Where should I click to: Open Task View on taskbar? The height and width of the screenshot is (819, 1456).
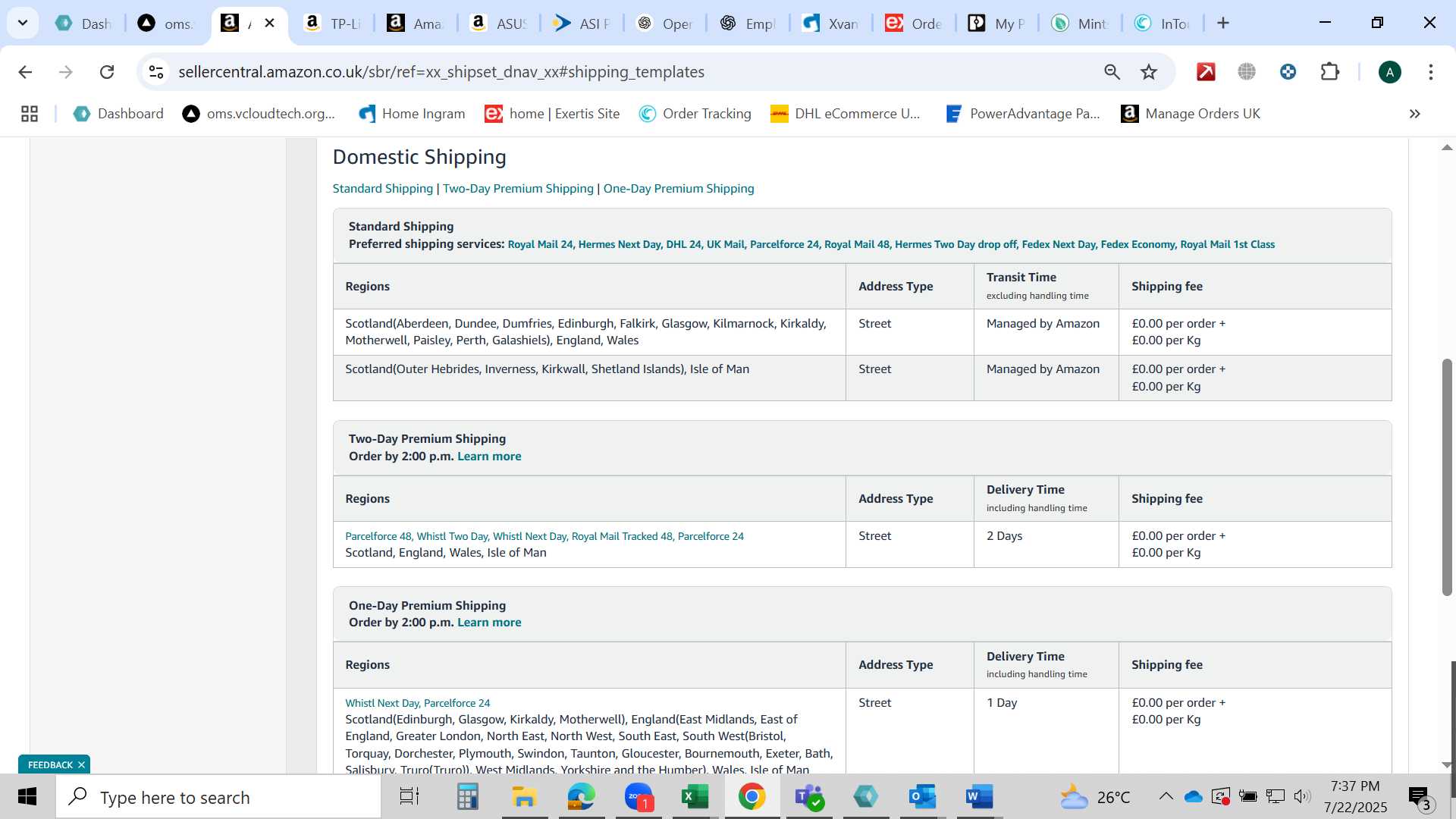tap(409, 797)
